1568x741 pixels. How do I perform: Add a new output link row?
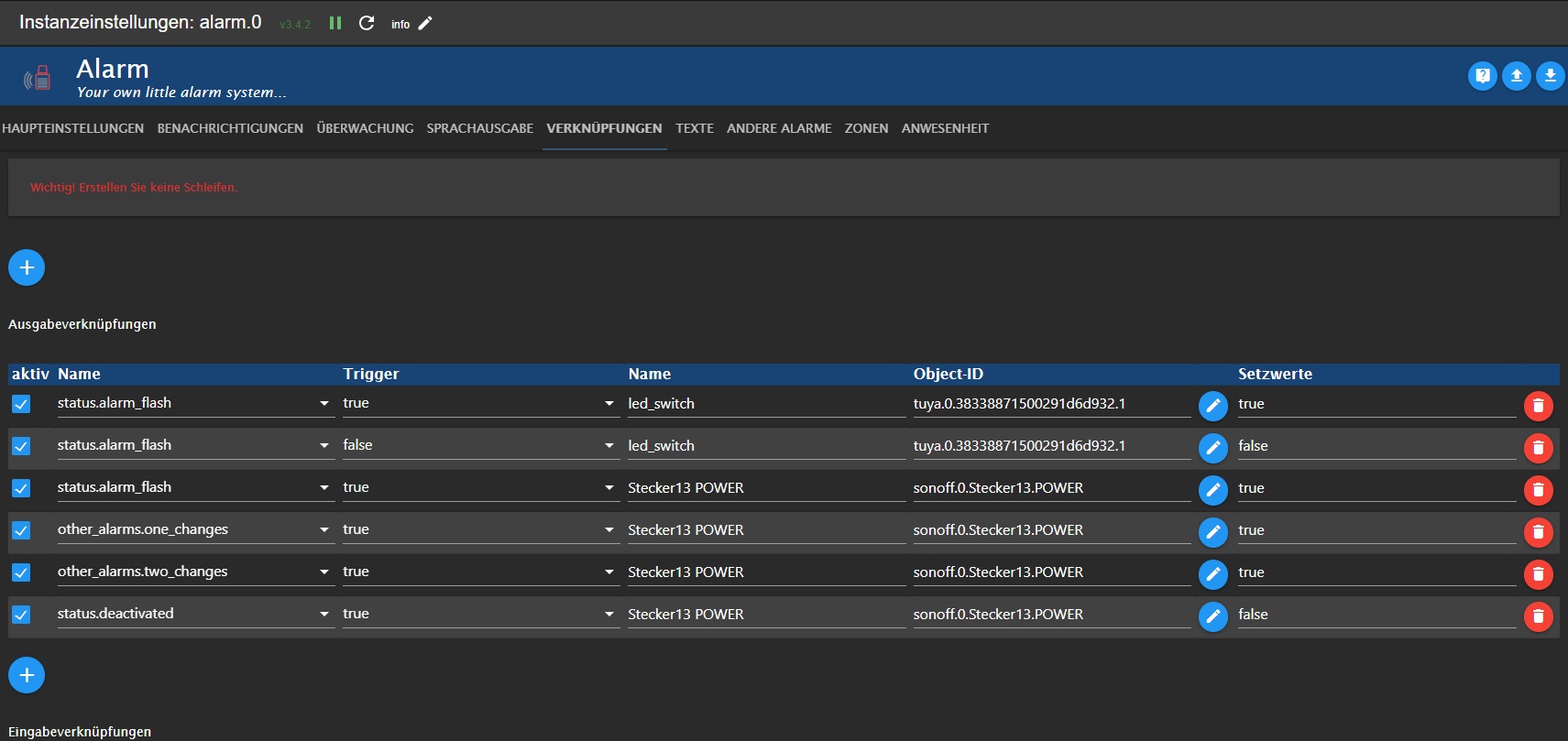[27, 267]
